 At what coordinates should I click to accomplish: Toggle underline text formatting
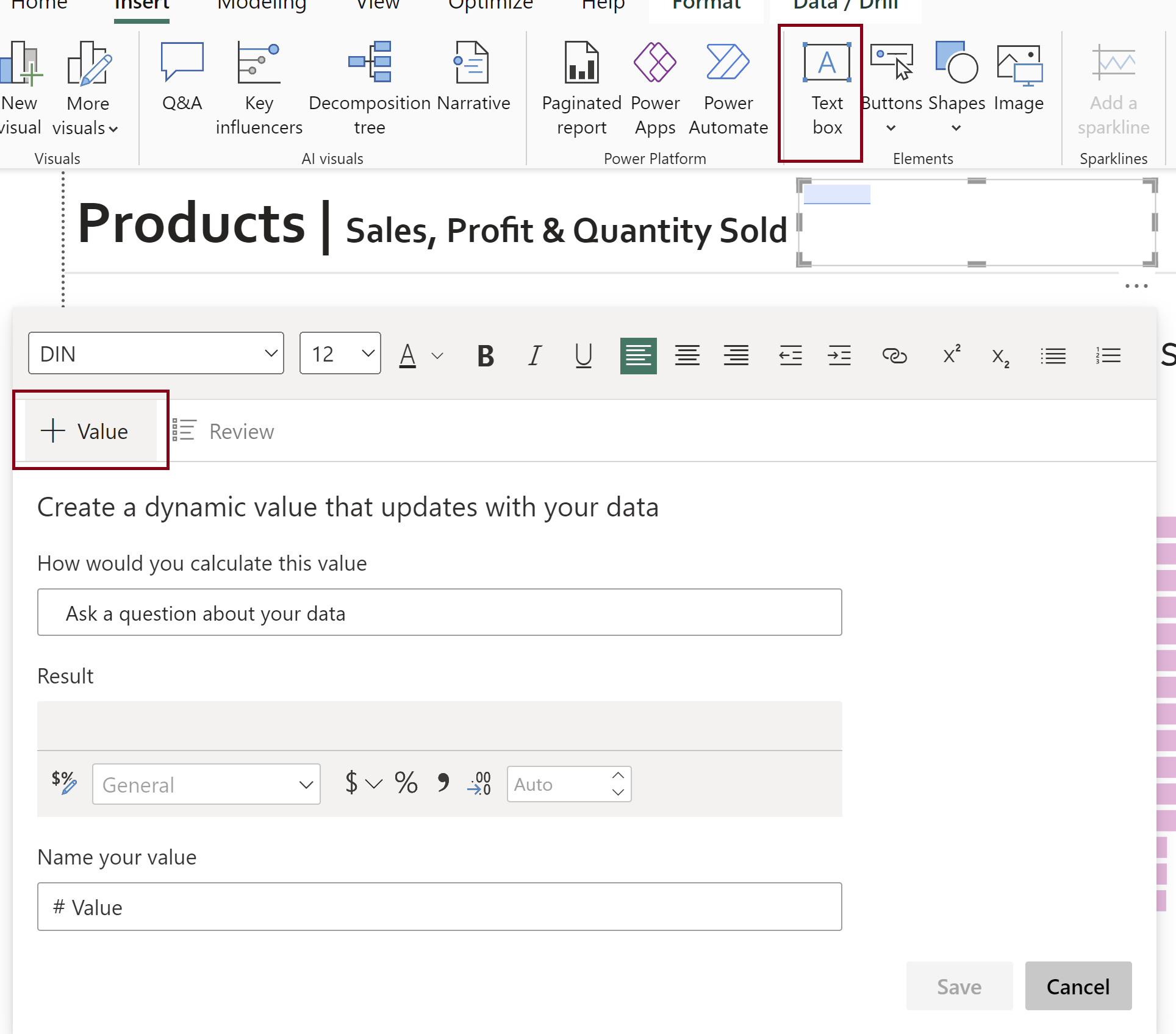point(583,355)
